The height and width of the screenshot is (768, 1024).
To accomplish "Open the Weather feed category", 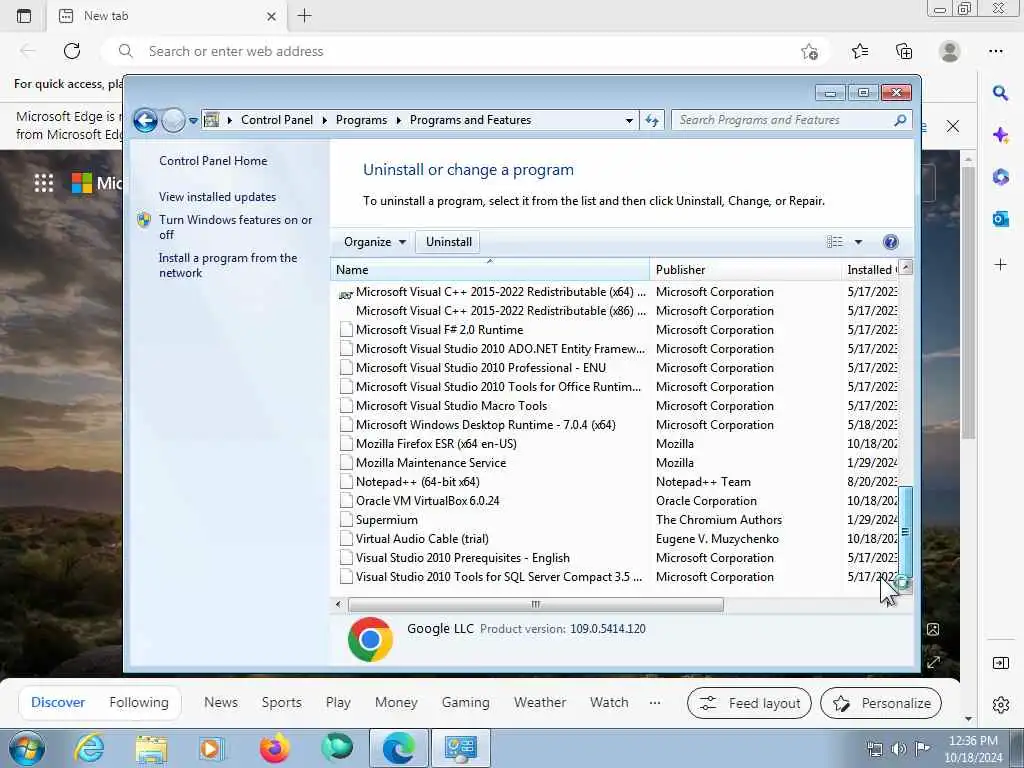I will pyautogui.click(x=540, y=703).
